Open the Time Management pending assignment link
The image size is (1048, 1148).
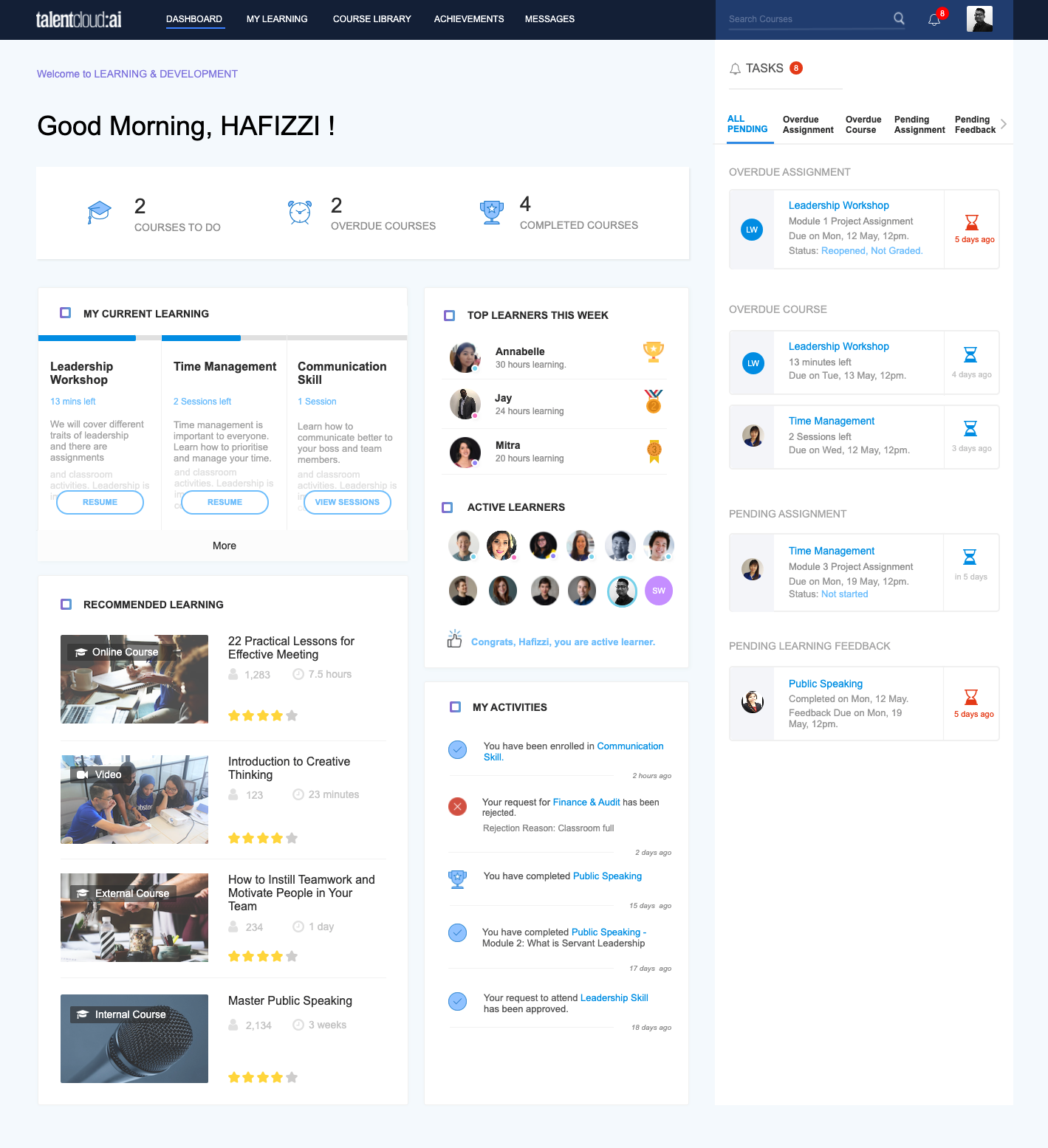tap(832, 551)
